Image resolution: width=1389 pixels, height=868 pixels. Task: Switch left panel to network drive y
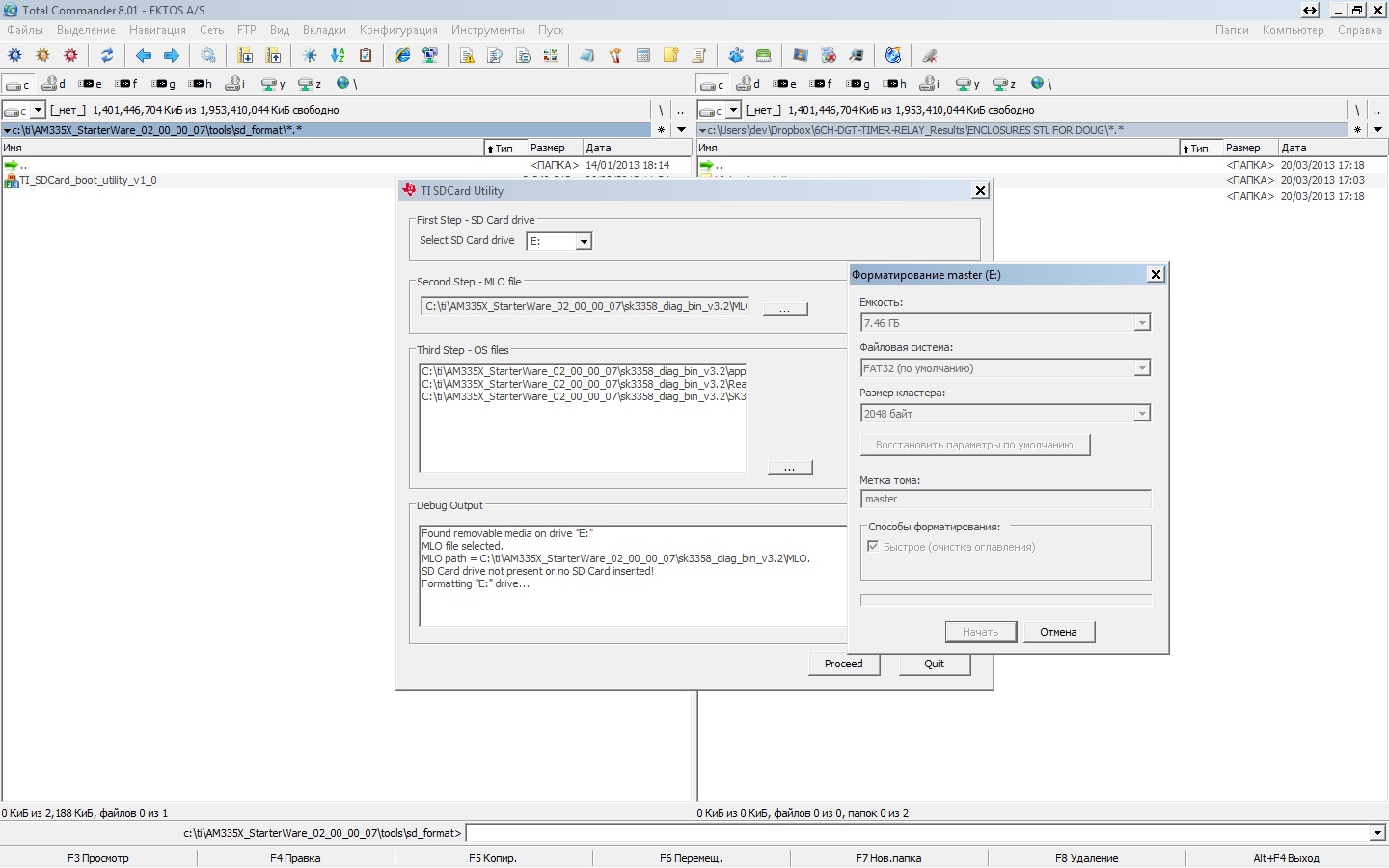pos(274,84)
